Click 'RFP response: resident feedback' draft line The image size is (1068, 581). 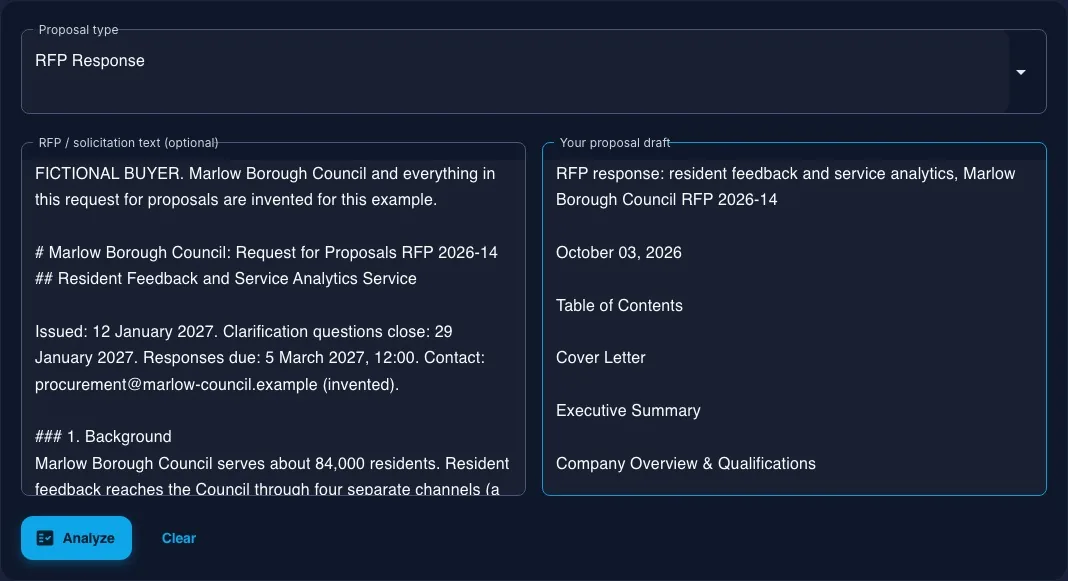(x=785, y=174)
